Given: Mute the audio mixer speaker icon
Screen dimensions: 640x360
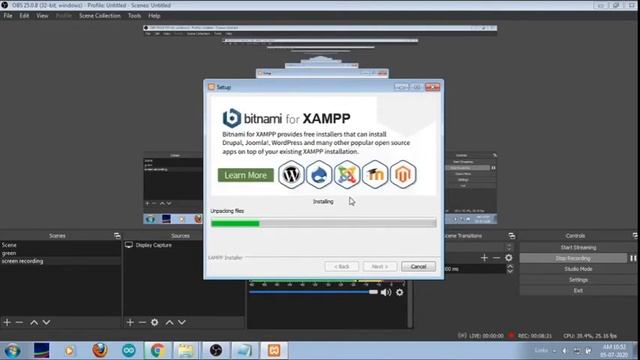Looking at the screenshot, I should (386, 292).
